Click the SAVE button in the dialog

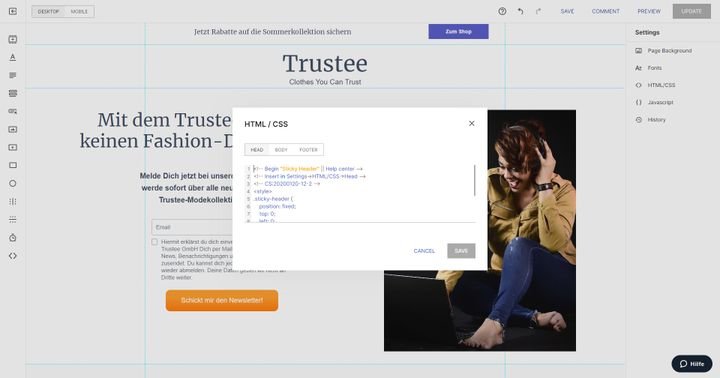pyautogui.click(x=461, y=251)
